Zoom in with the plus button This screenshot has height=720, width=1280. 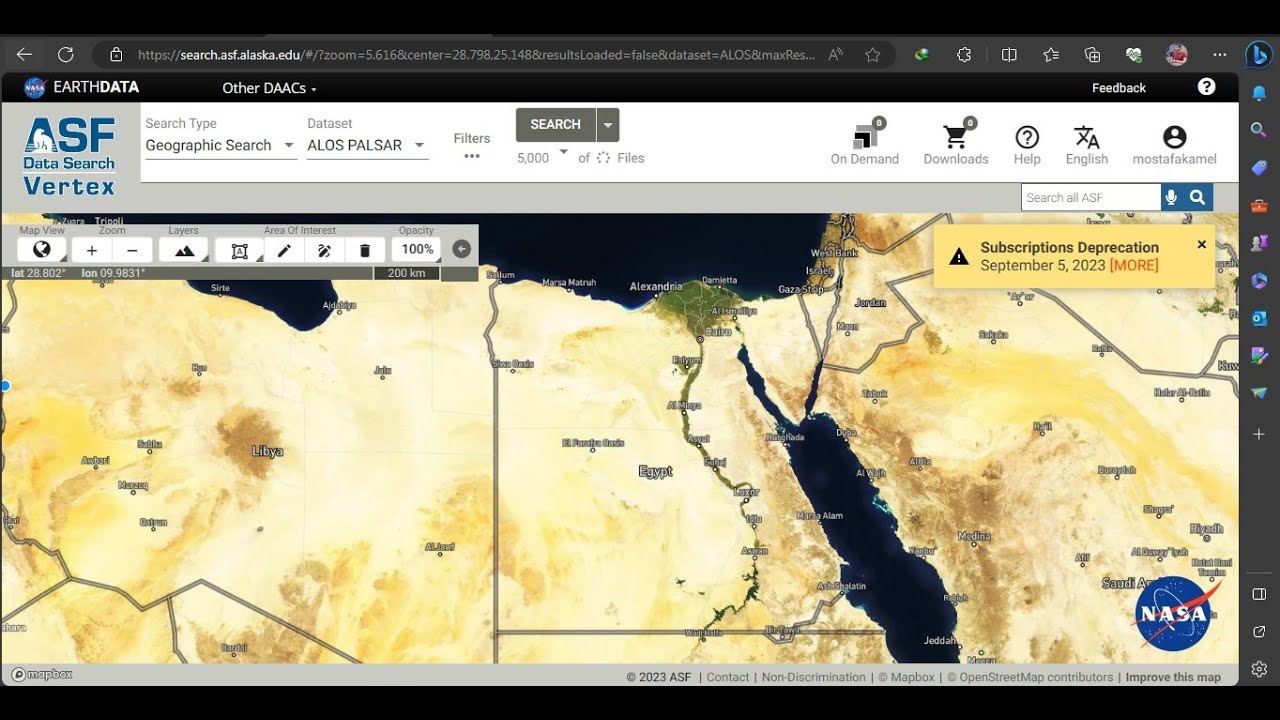pos(92,250)
